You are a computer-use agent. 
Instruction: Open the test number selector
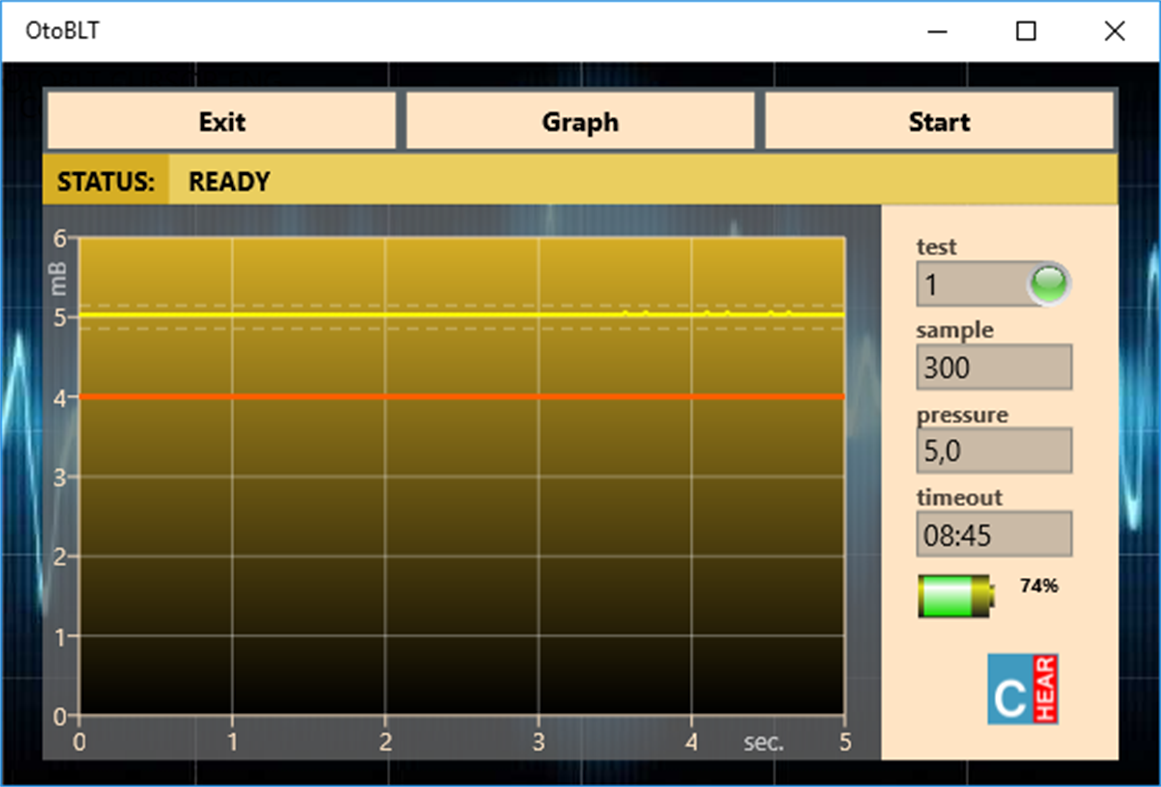click(975, 284)
